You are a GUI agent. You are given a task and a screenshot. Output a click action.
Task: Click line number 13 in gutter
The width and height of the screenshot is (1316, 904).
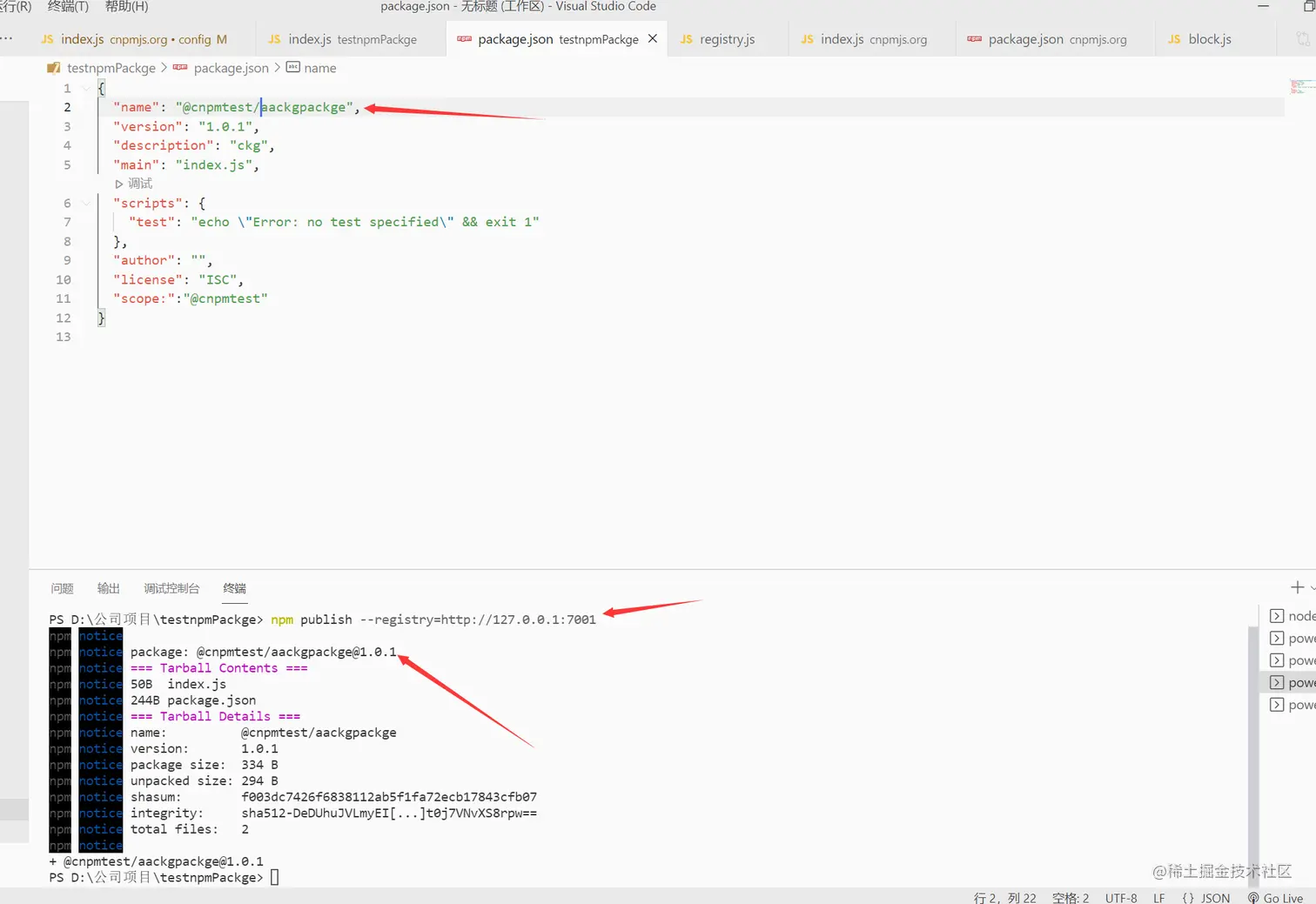[x=64, y=337]
